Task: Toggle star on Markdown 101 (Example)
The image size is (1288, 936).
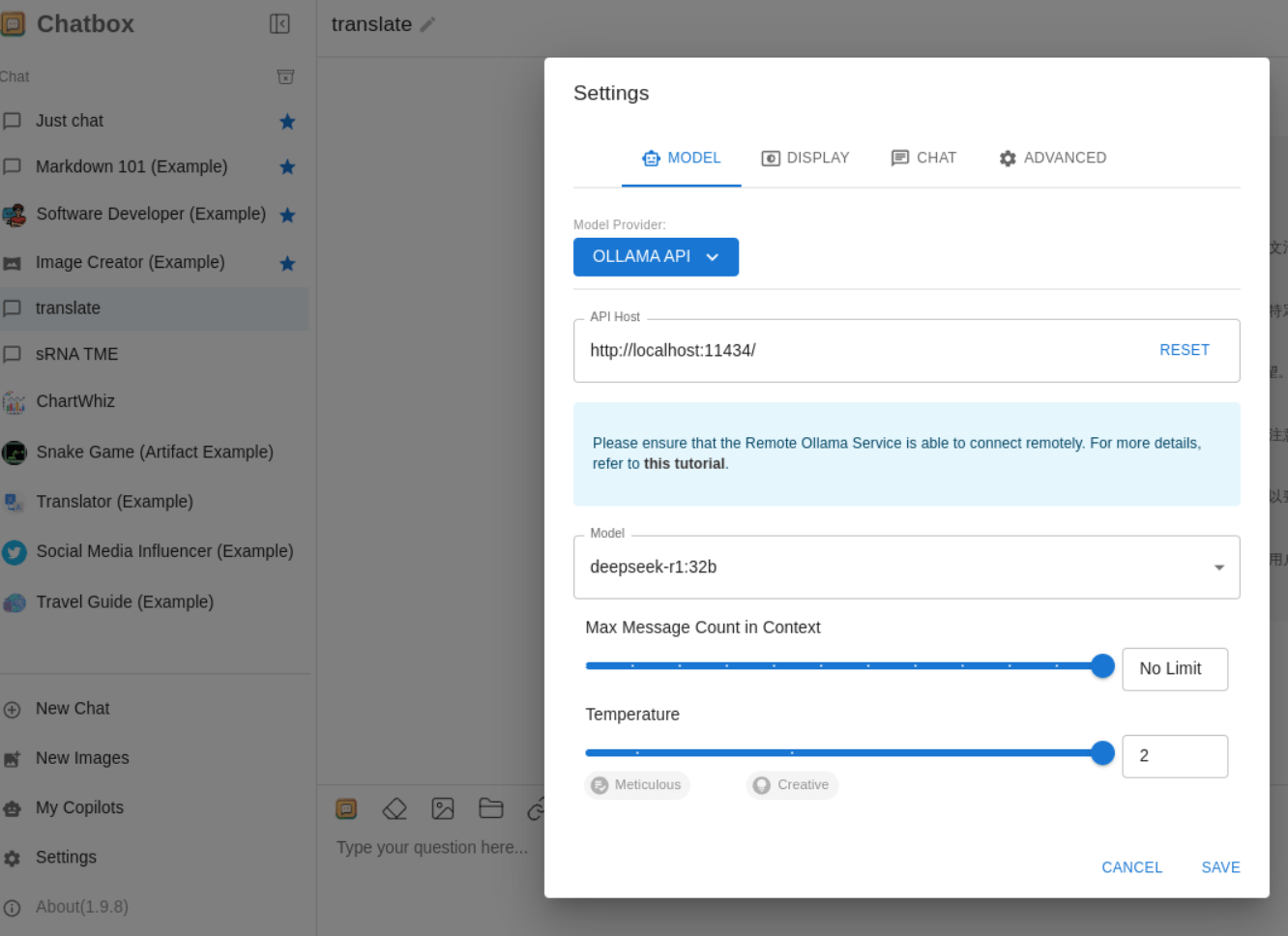Action: 287,167
